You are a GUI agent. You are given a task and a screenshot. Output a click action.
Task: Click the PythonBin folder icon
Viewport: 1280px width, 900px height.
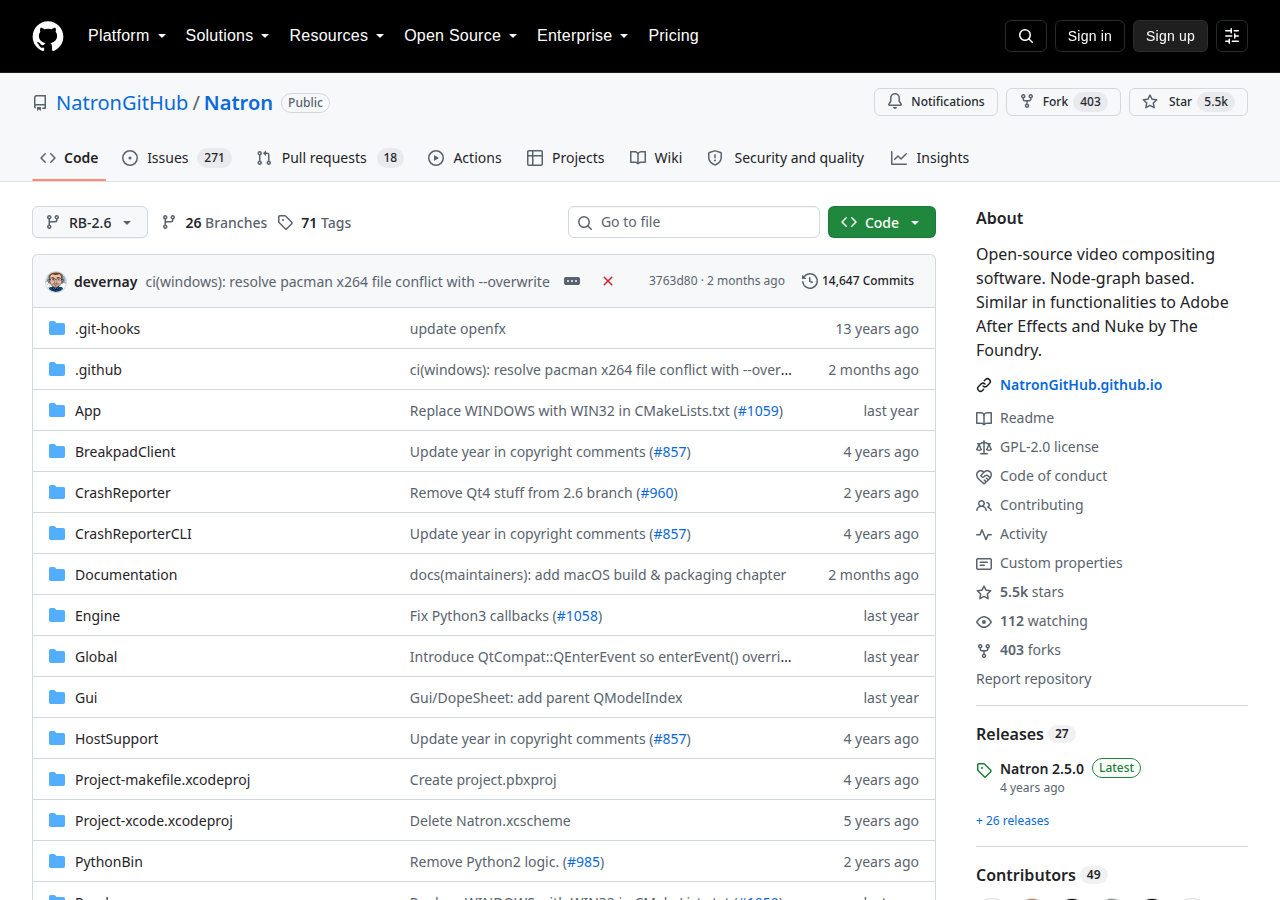pos(57,862)
